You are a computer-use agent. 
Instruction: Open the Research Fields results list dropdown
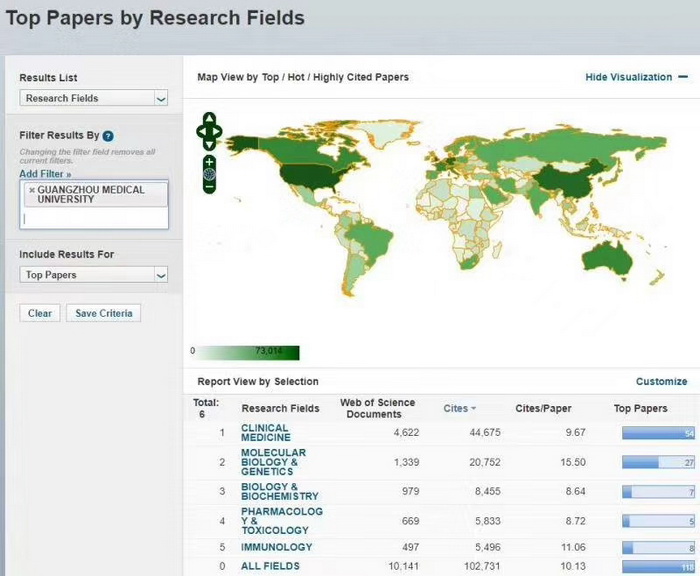[x=94, y=98]
